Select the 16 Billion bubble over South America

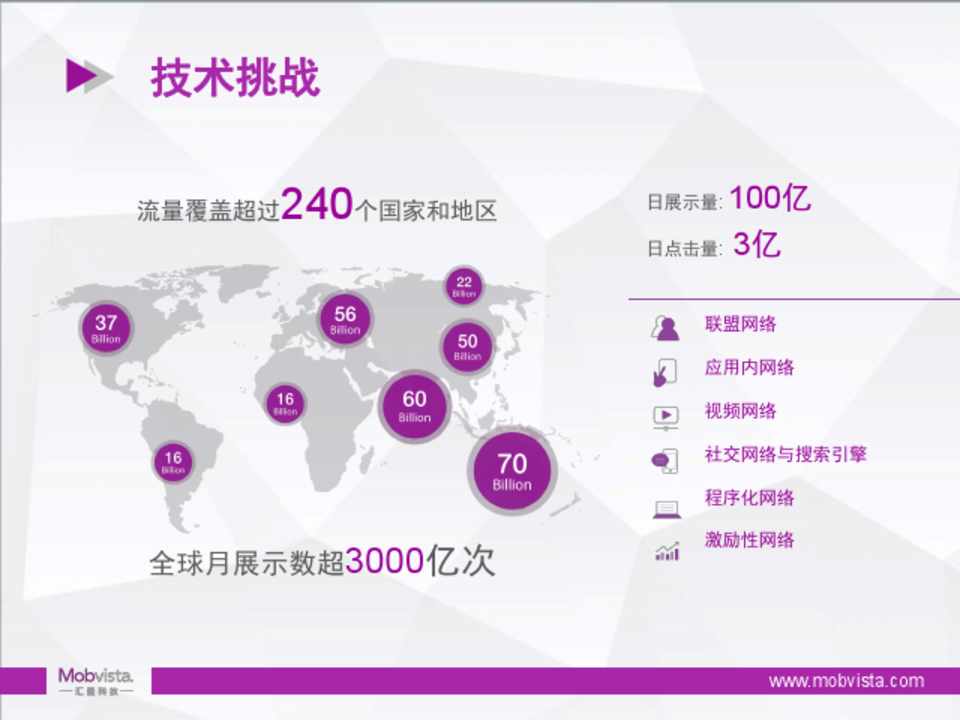click(173, 462)
